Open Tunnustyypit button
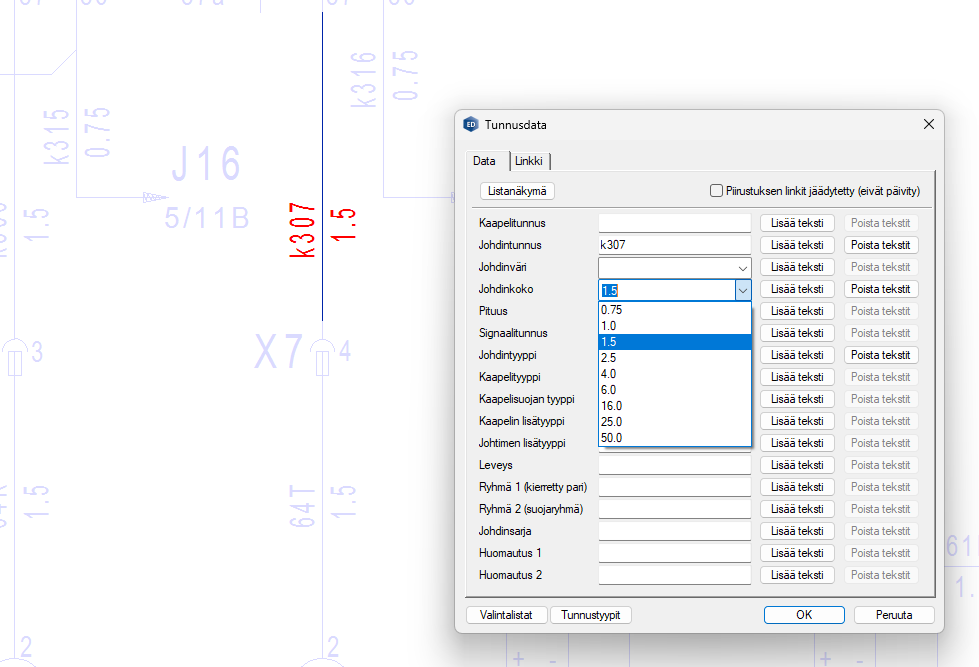This screenshot has height=667, width=979. coord(591,615)
